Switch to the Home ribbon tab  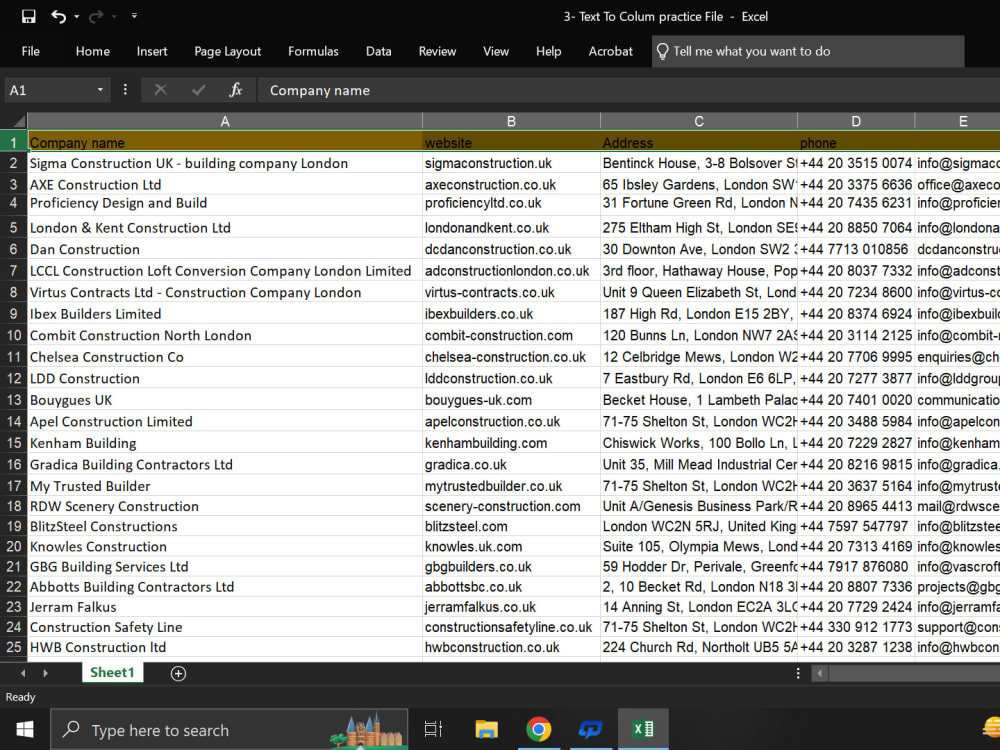tap(92, 52)
